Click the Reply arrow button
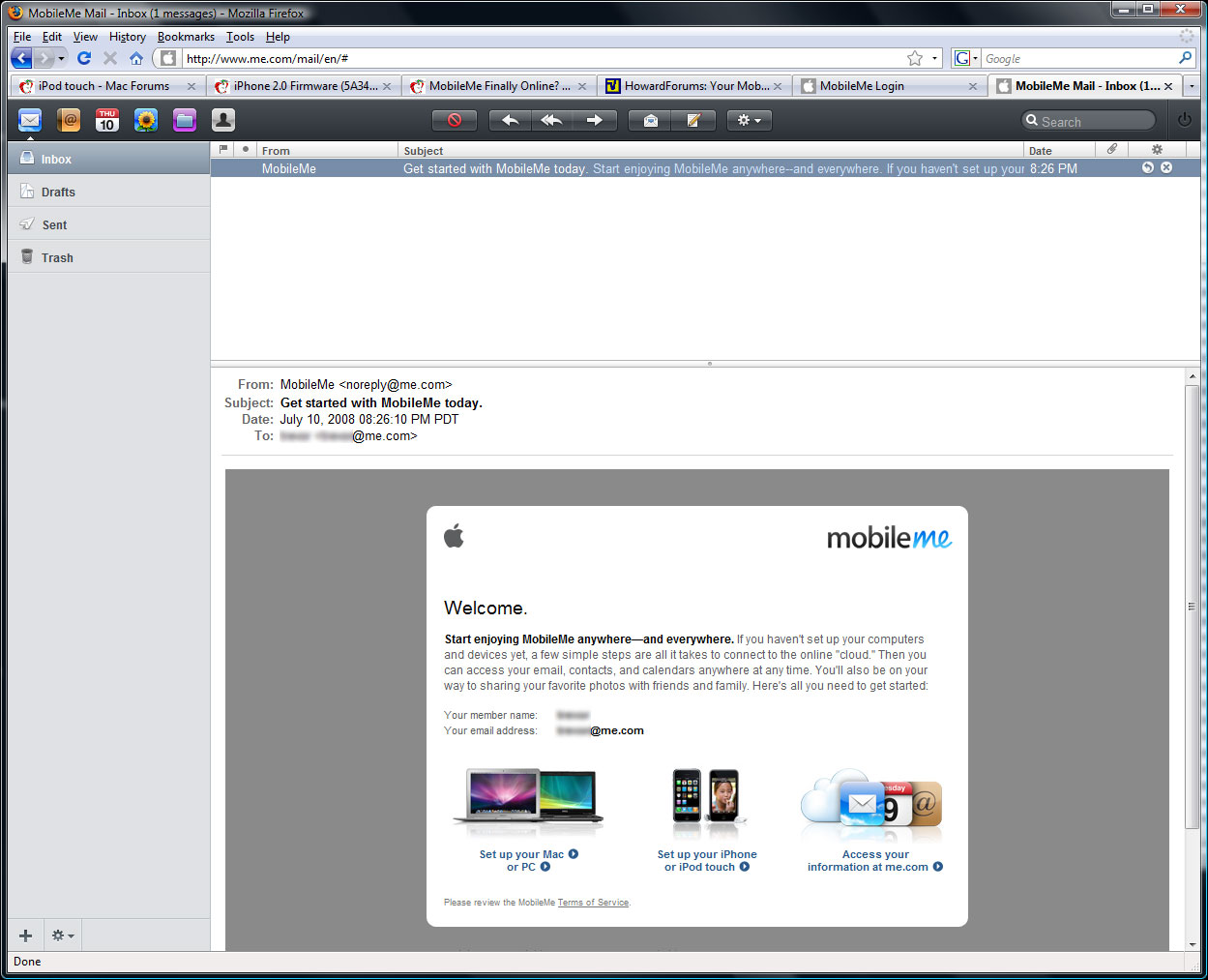 (511, 120)
